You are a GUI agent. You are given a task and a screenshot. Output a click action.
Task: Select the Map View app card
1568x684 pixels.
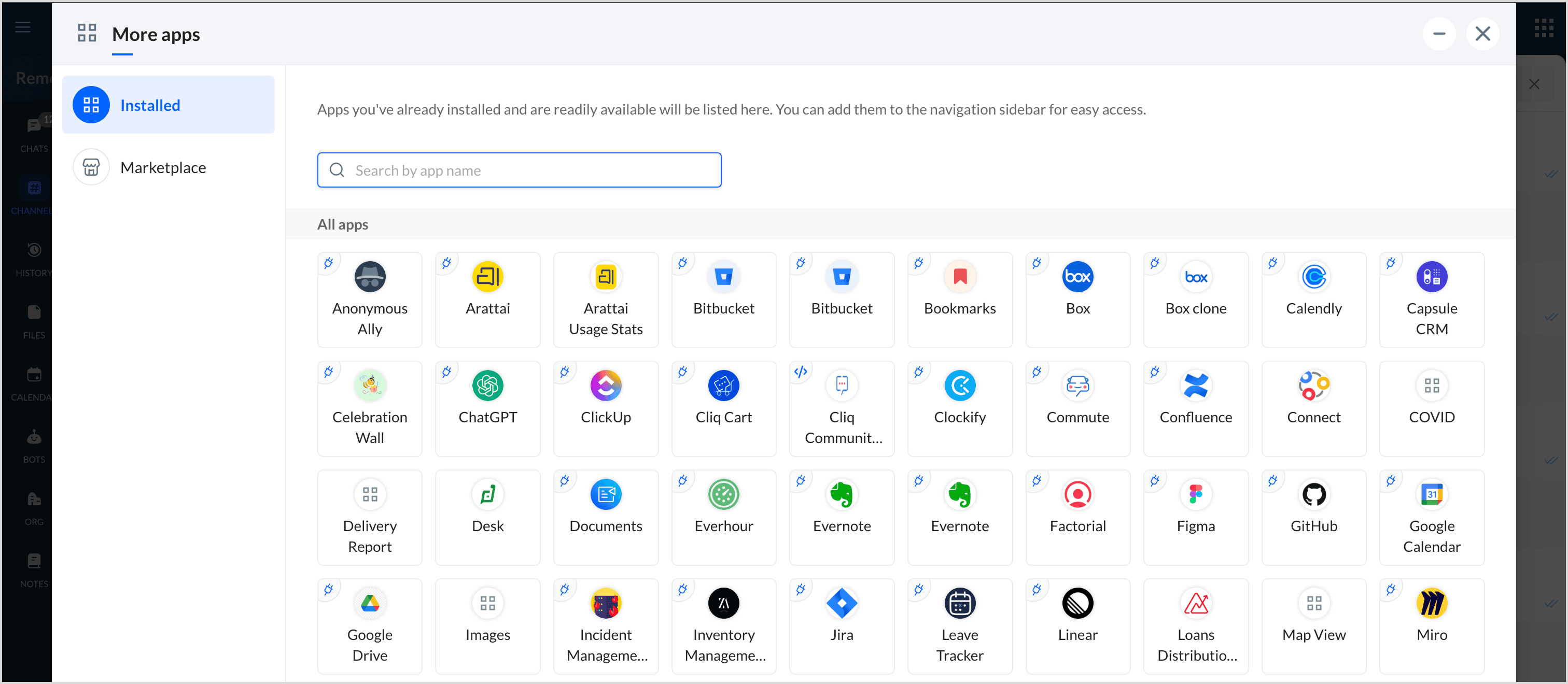click(x=1313, y=627)
